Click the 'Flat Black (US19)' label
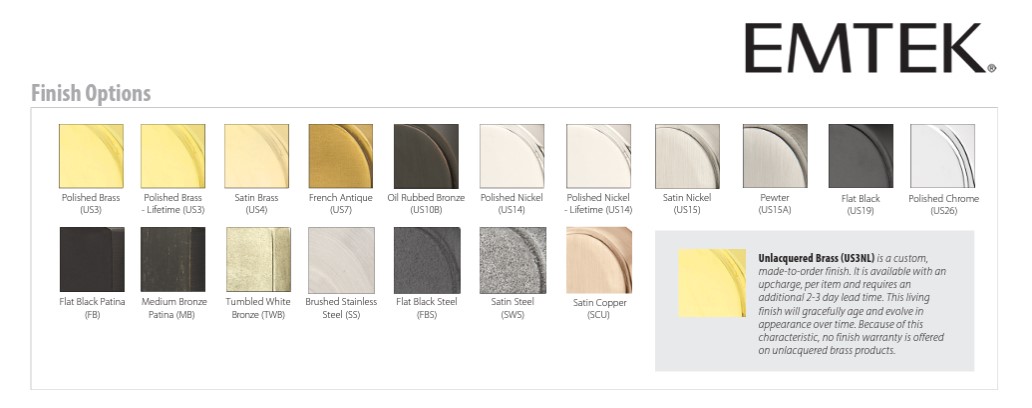The width and height of the screenshot is (1032, 408). point(861,205)
